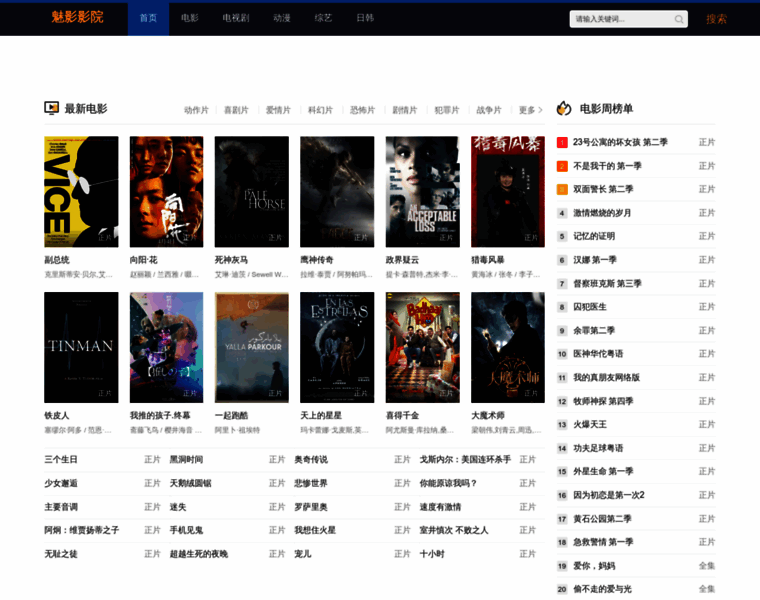Open the 大魔术师 poster
Screen dimensions: 760x600
tap(508, 347)
